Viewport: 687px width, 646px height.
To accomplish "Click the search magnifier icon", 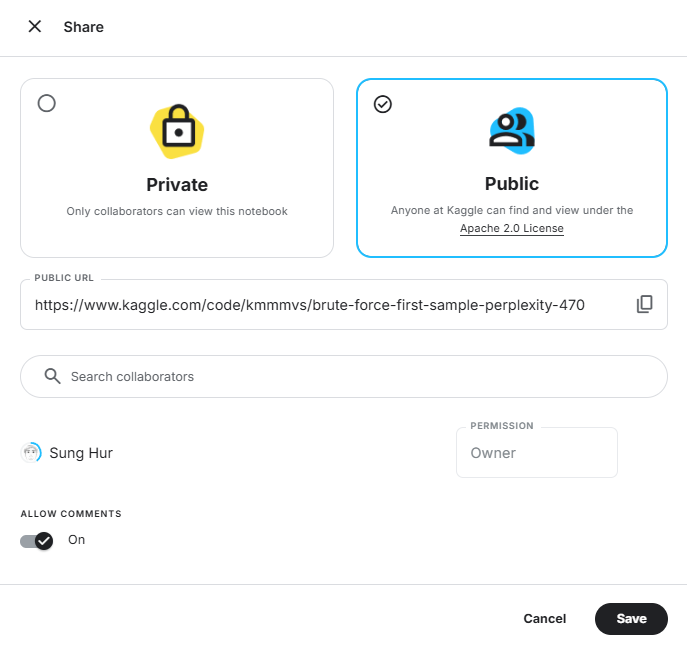I will [x=53, y=376].
